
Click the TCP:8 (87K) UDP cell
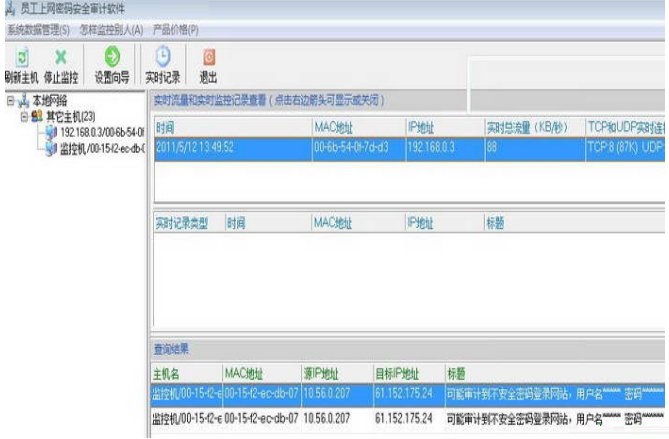pyautogui.click(x=625, y=148)
